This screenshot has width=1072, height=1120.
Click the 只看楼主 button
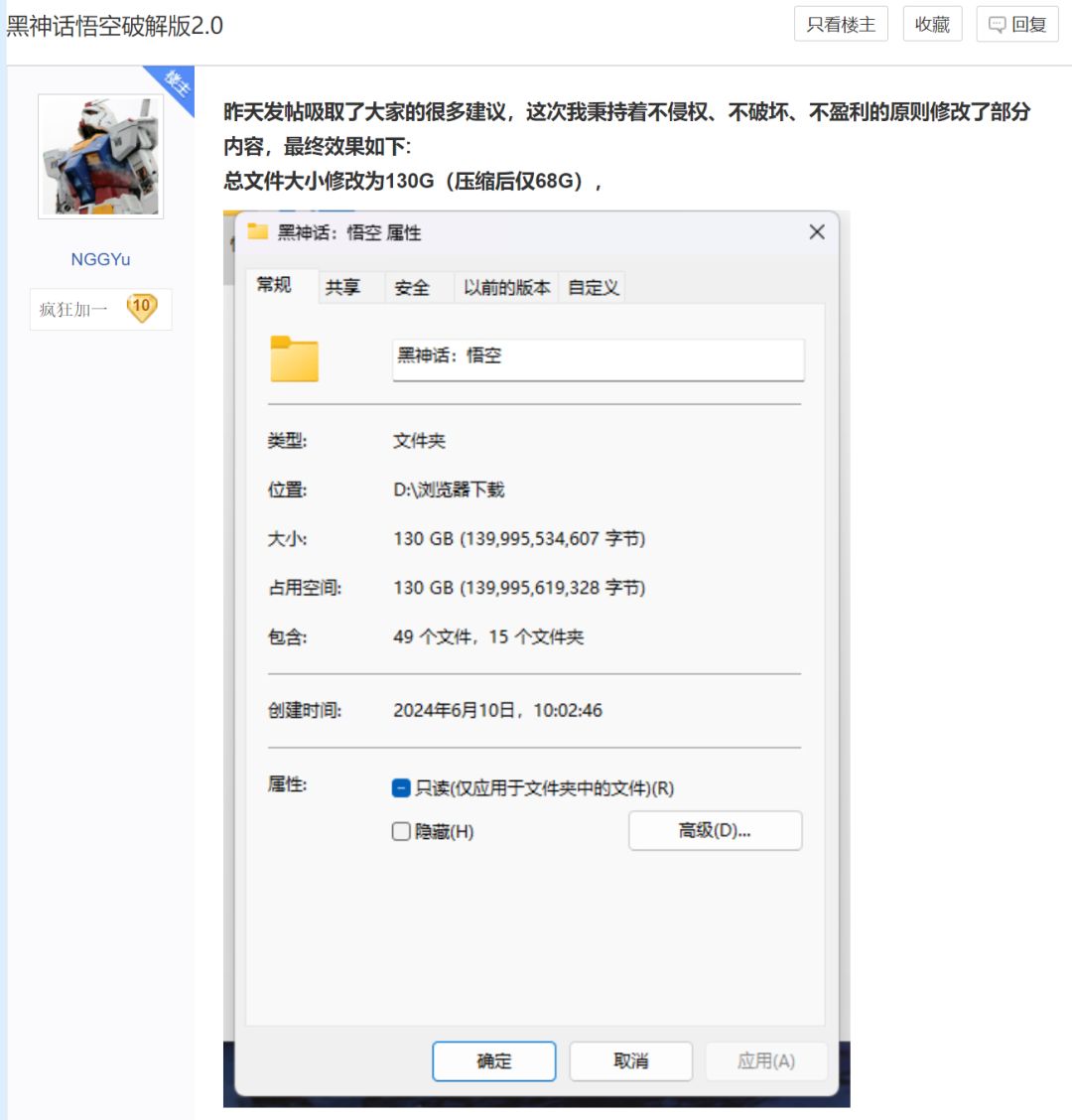click(x=841, y=24)
